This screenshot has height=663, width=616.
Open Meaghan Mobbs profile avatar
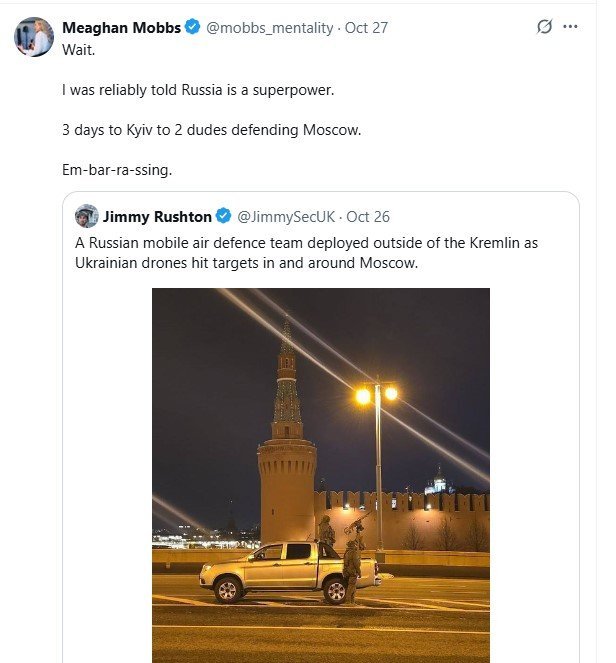coord(33,36)
